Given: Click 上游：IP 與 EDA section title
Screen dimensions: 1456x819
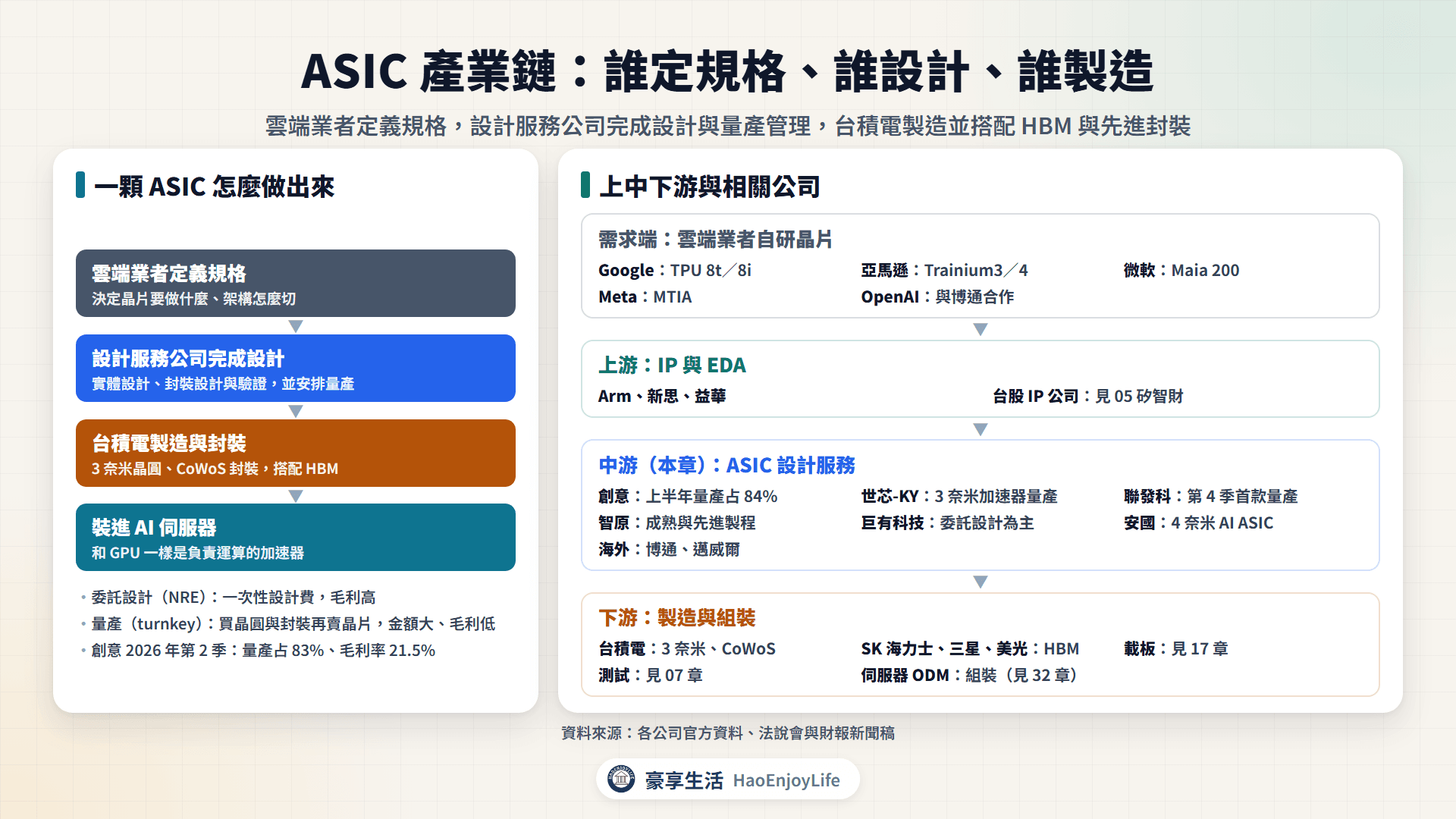Looking at the screenshot, I should [672, 366].
